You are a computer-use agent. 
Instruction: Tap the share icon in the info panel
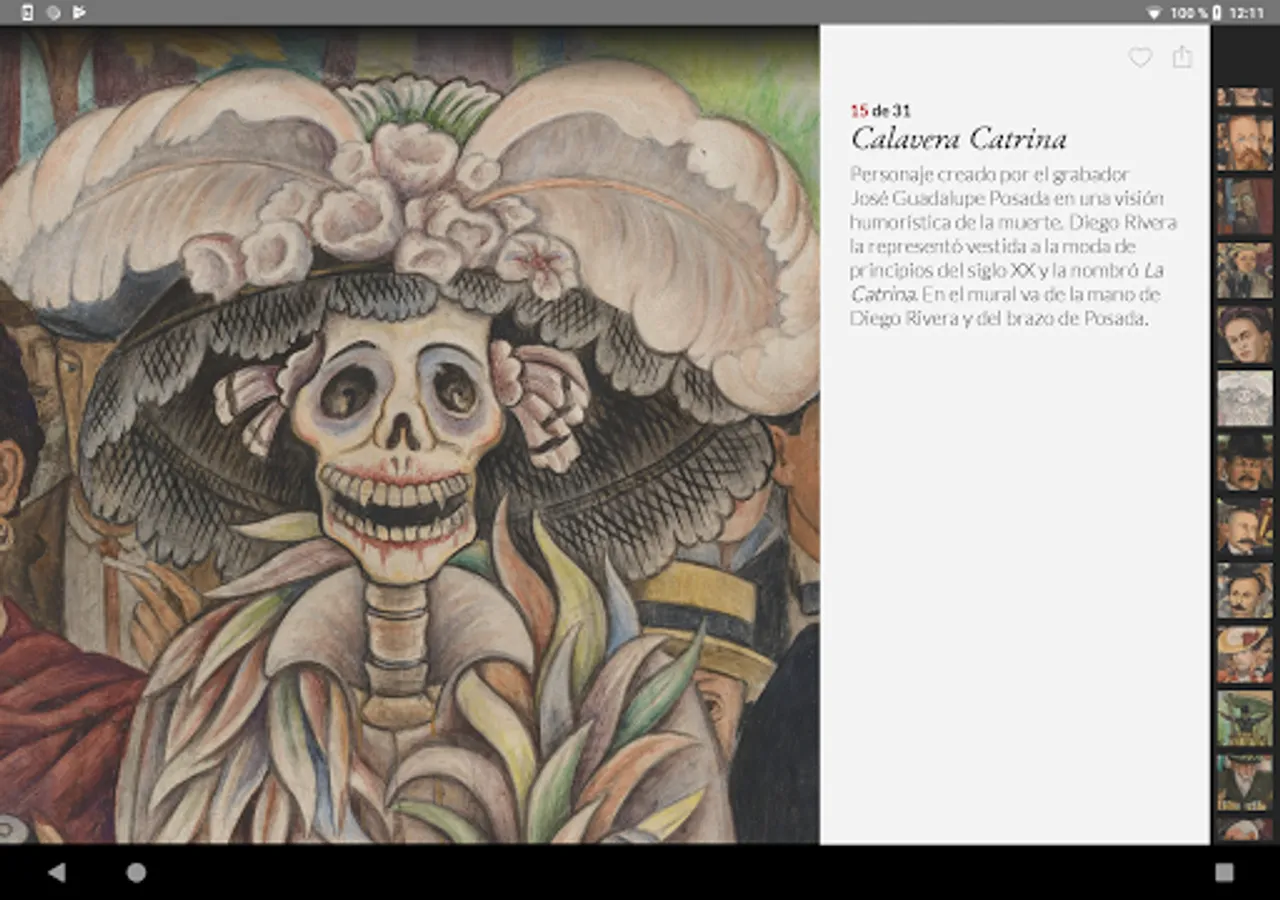click(x=1182, y=56)
